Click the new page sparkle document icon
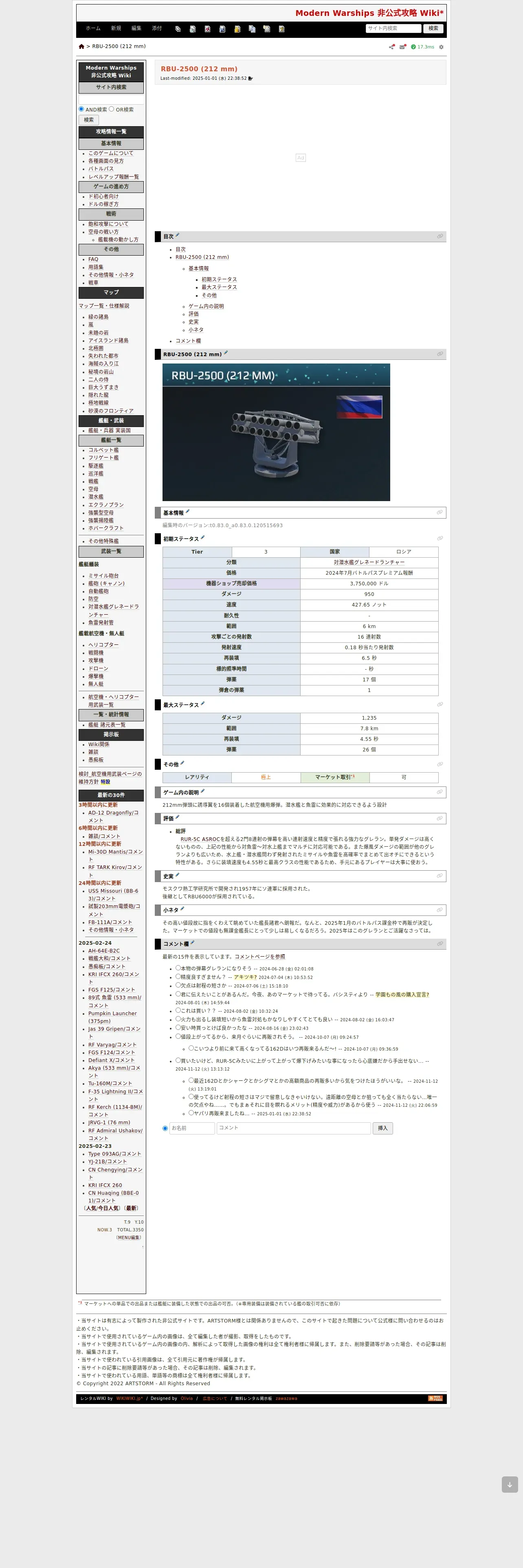Screen dimensions: 523x1568 [267, 28]
